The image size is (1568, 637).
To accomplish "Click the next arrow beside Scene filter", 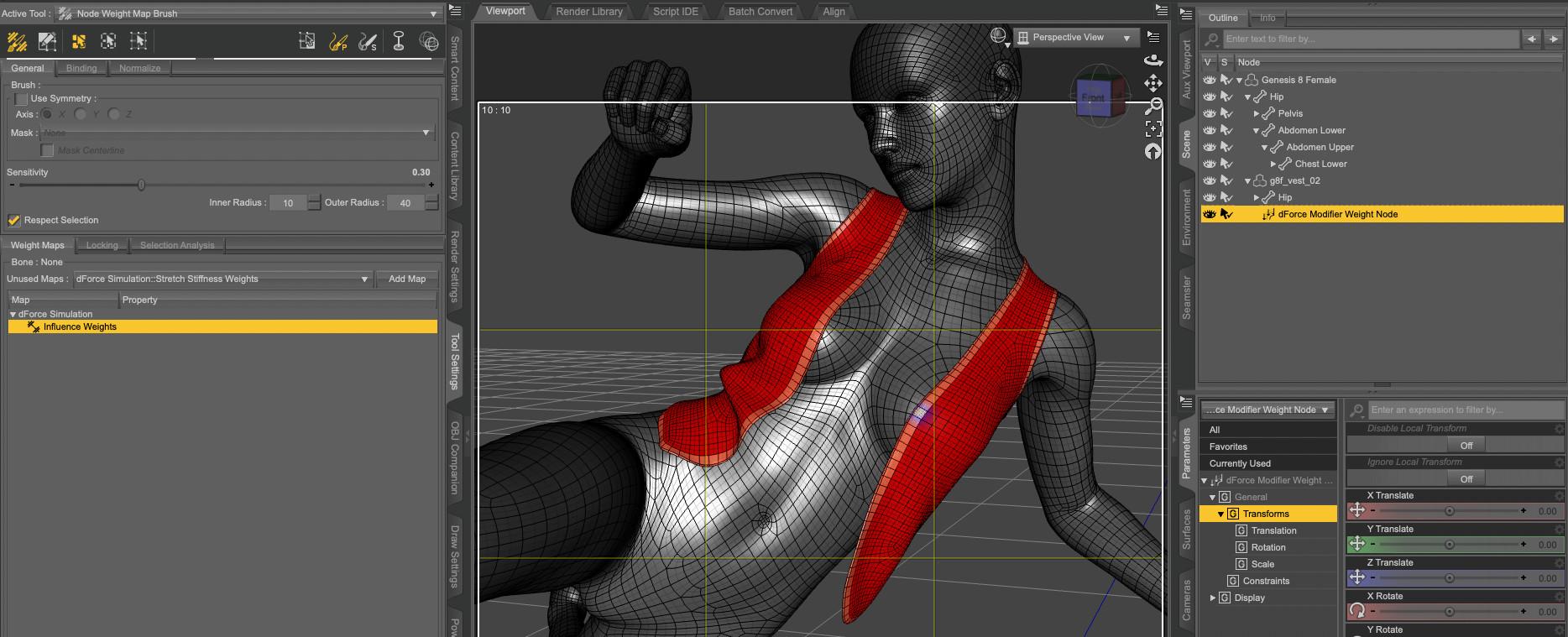I will tap(1553, 39).
